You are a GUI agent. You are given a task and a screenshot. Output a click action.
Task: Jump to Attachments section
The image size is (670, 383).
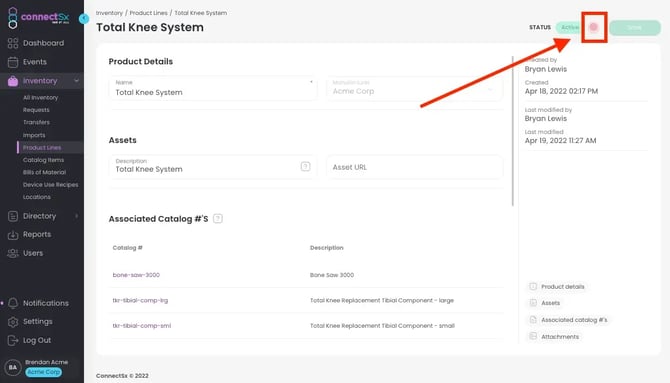tap(560, 337)
